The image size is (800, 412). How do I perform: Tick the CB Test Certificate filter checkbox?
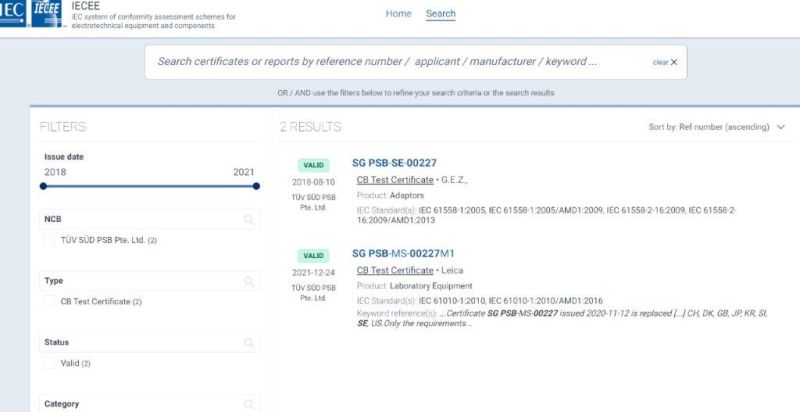click(x=49, y=301)
